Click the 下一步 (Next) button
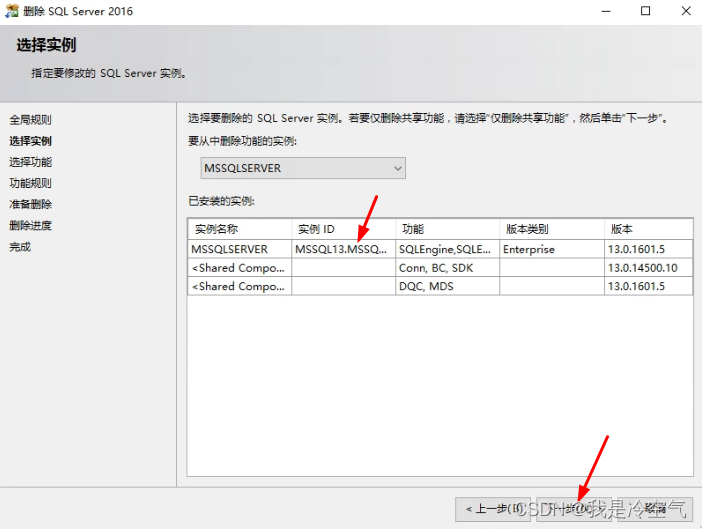 tap(574, 509)
